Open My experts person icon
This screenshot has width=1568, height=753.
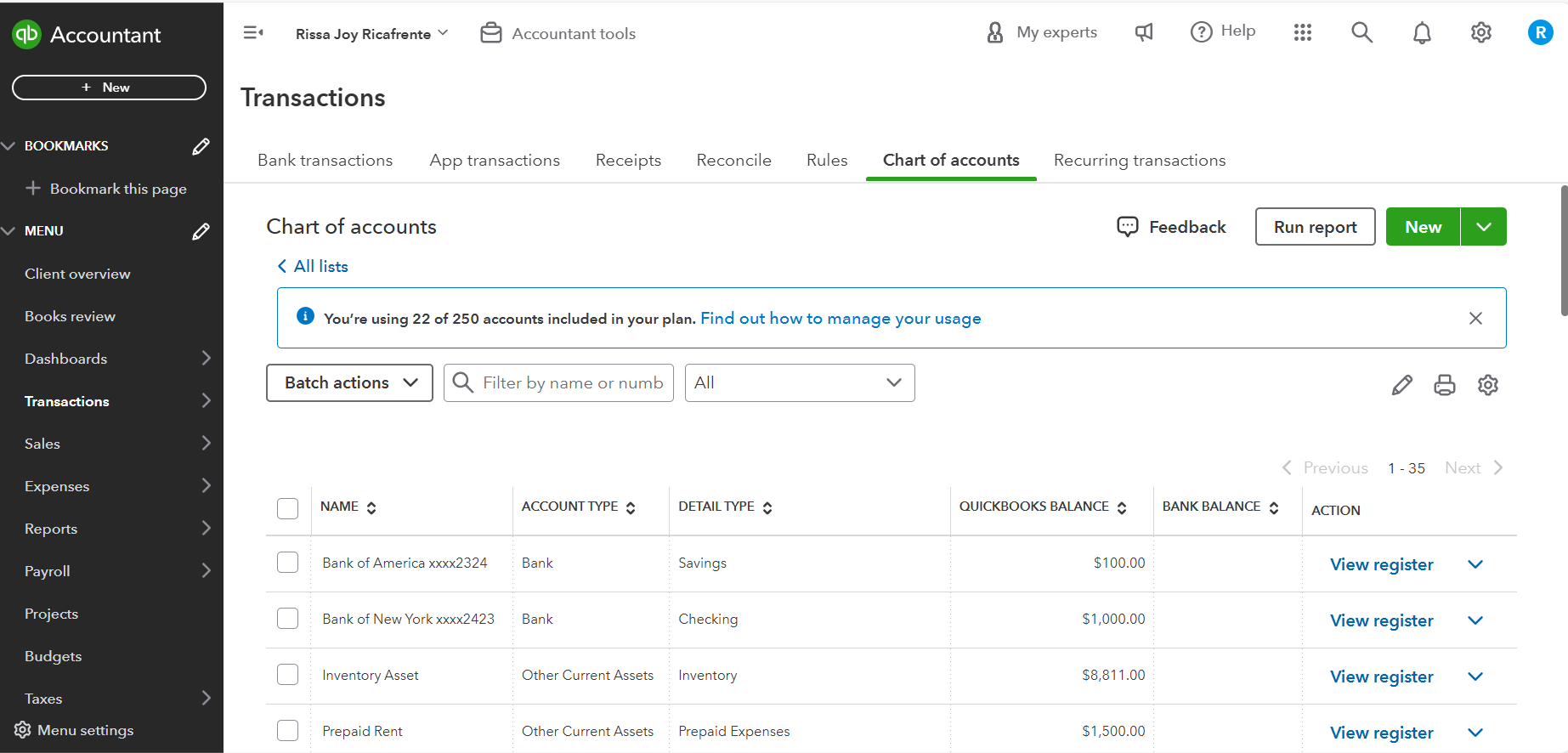point(995,32)
